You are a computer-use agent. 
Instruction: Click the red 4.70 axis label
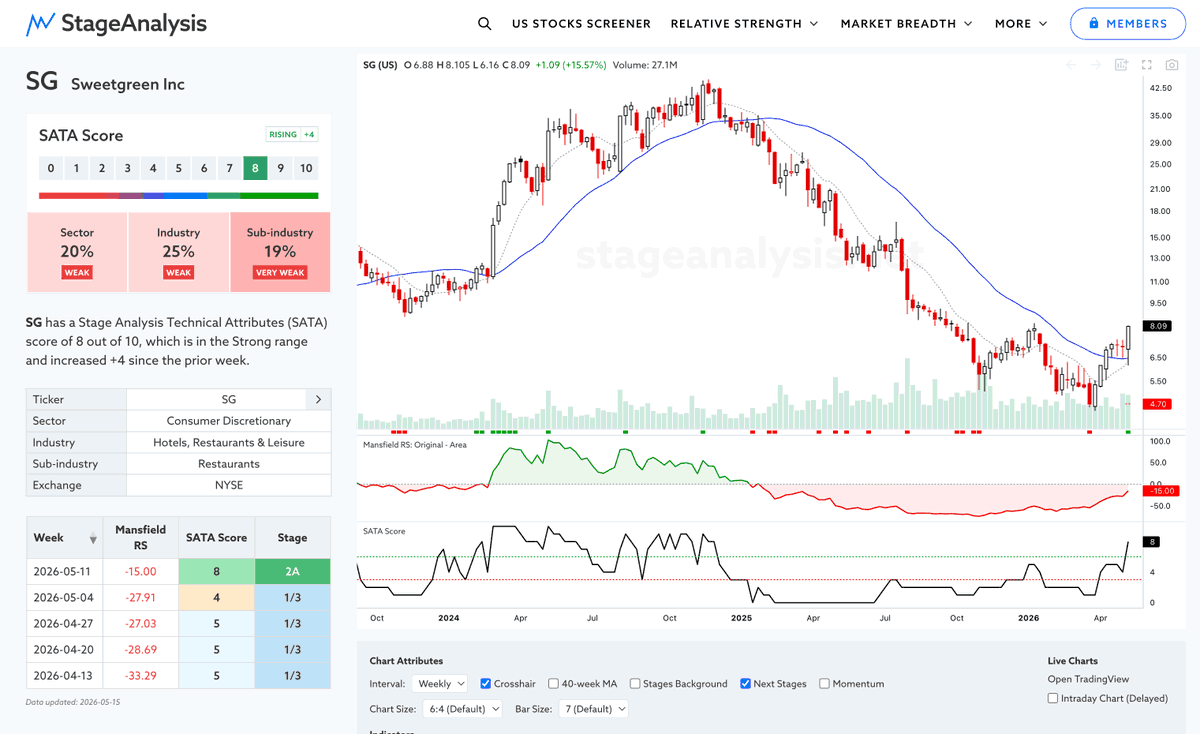(x=1159, y=404)
